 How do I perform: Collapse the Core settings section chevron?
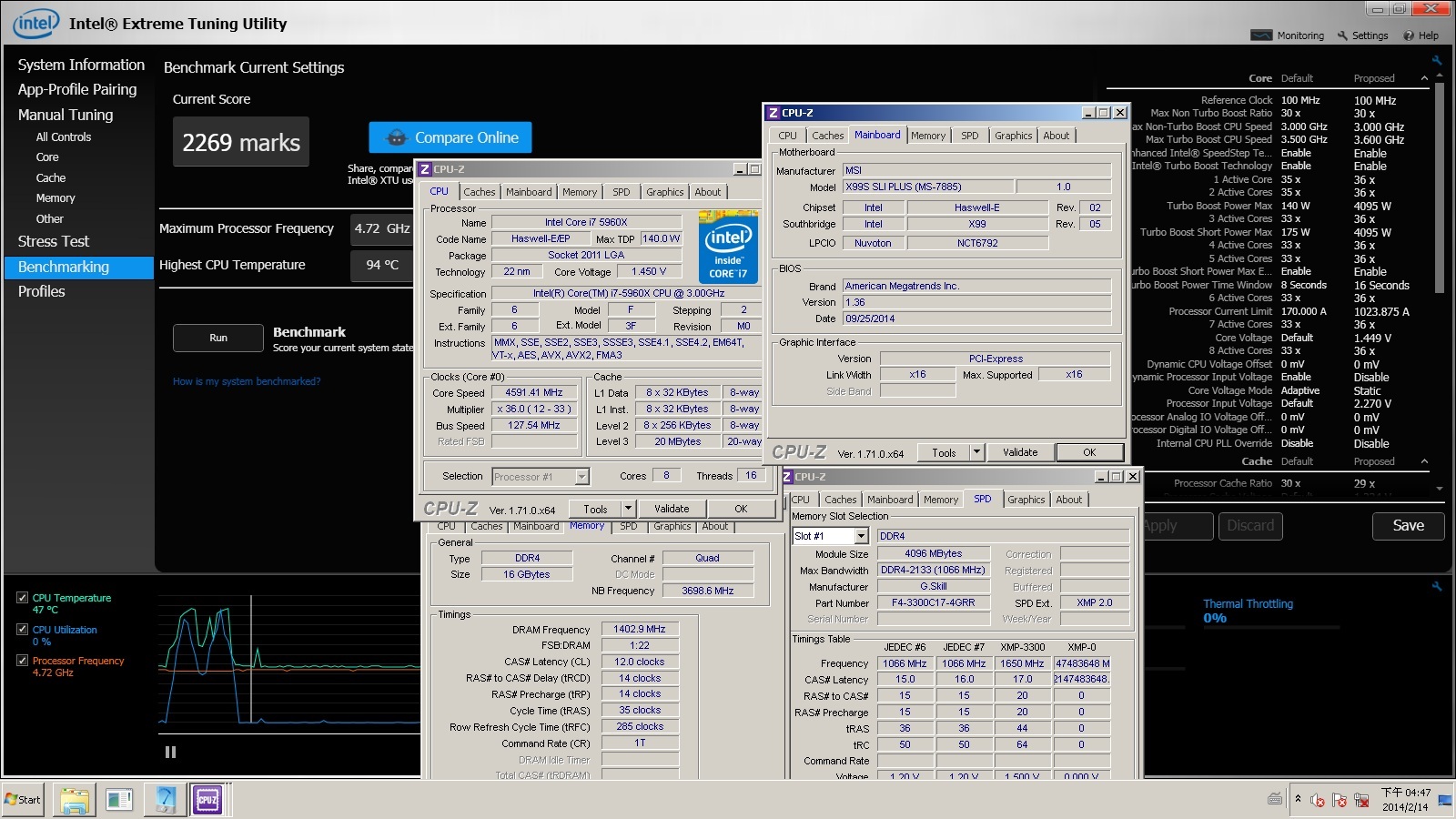click(1424, 78)
